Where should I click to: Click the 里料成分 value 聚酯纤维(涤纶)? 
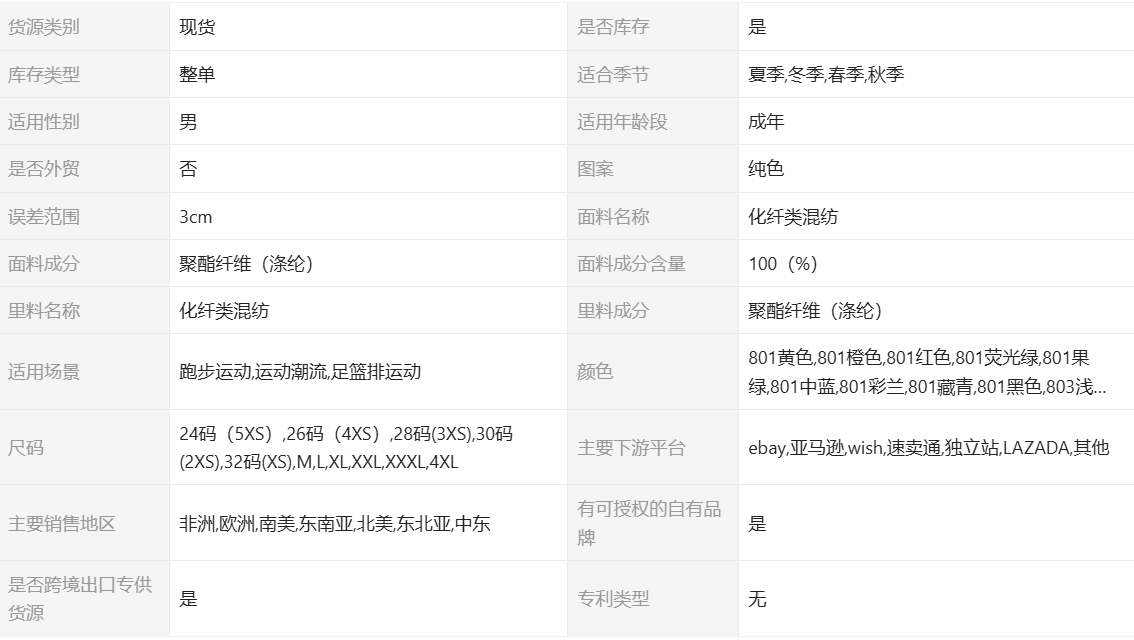point(815,311)
